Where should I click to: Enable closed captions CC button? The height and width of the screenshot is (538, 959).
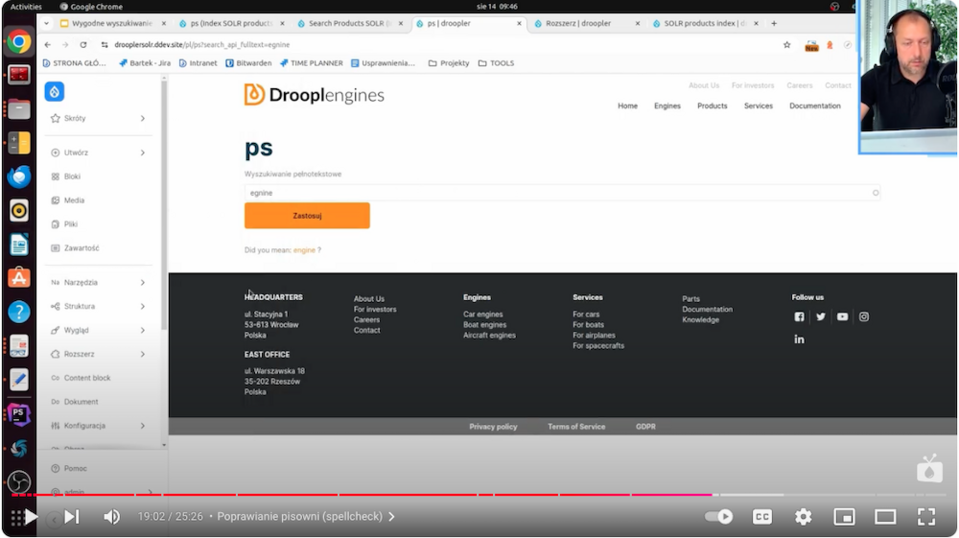[762, 517]
